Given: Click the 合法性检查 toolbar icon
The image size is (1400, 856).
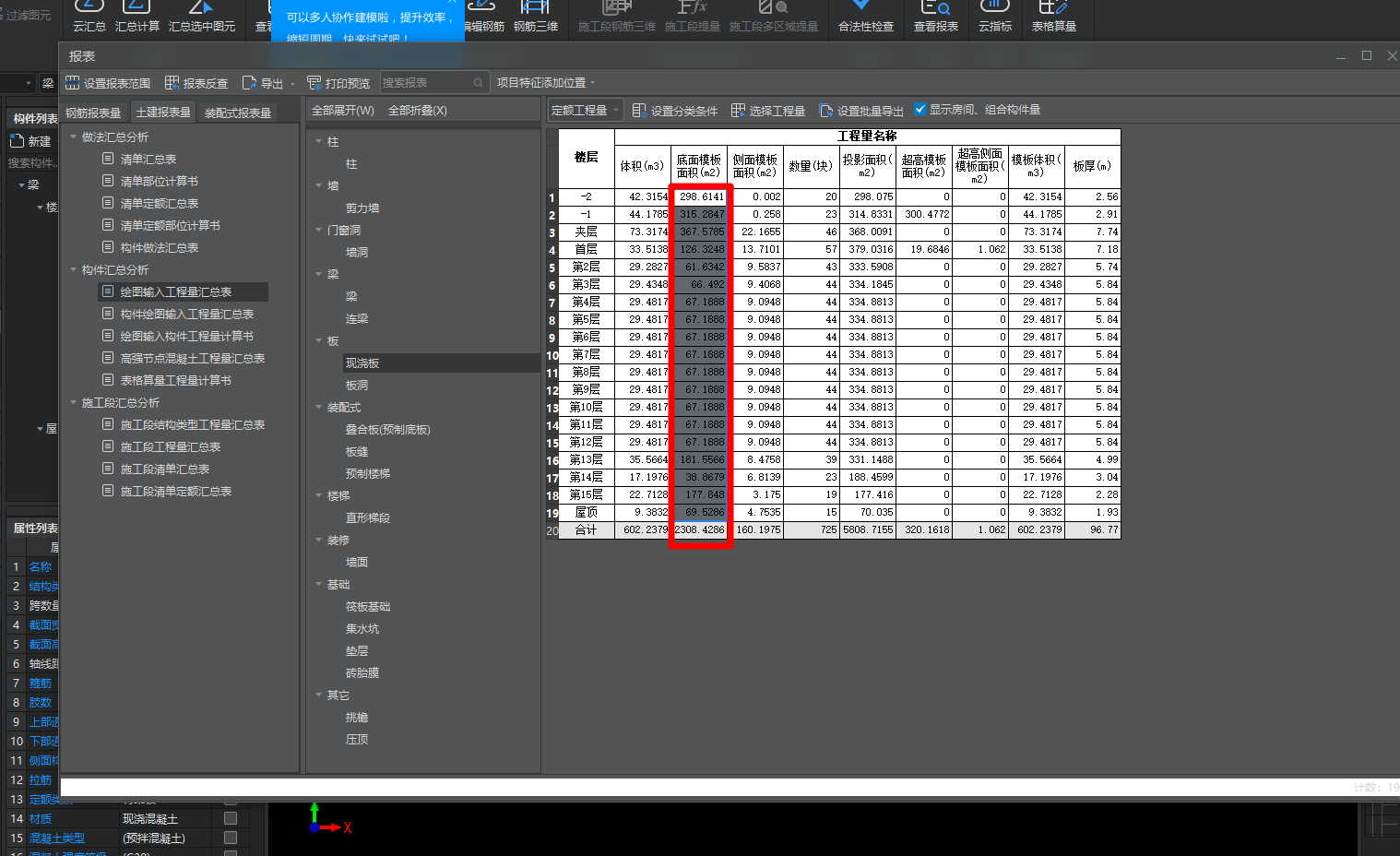Looking at the screenshot, I should 865,17.
